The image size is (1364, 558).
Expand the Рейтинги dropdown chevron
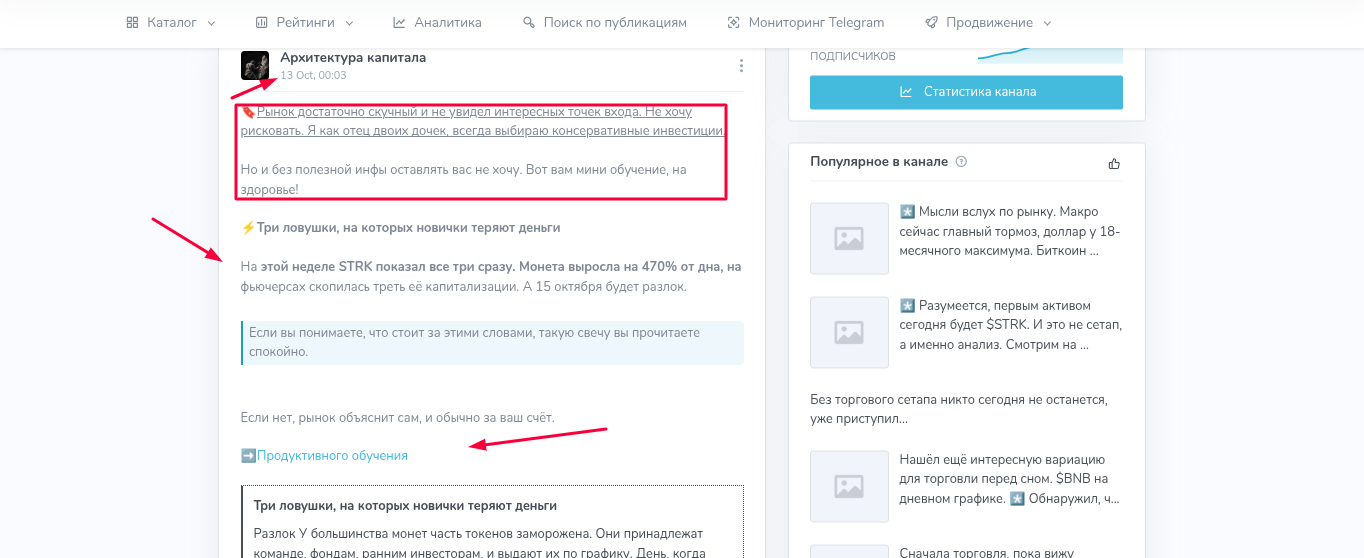(349, 23)
